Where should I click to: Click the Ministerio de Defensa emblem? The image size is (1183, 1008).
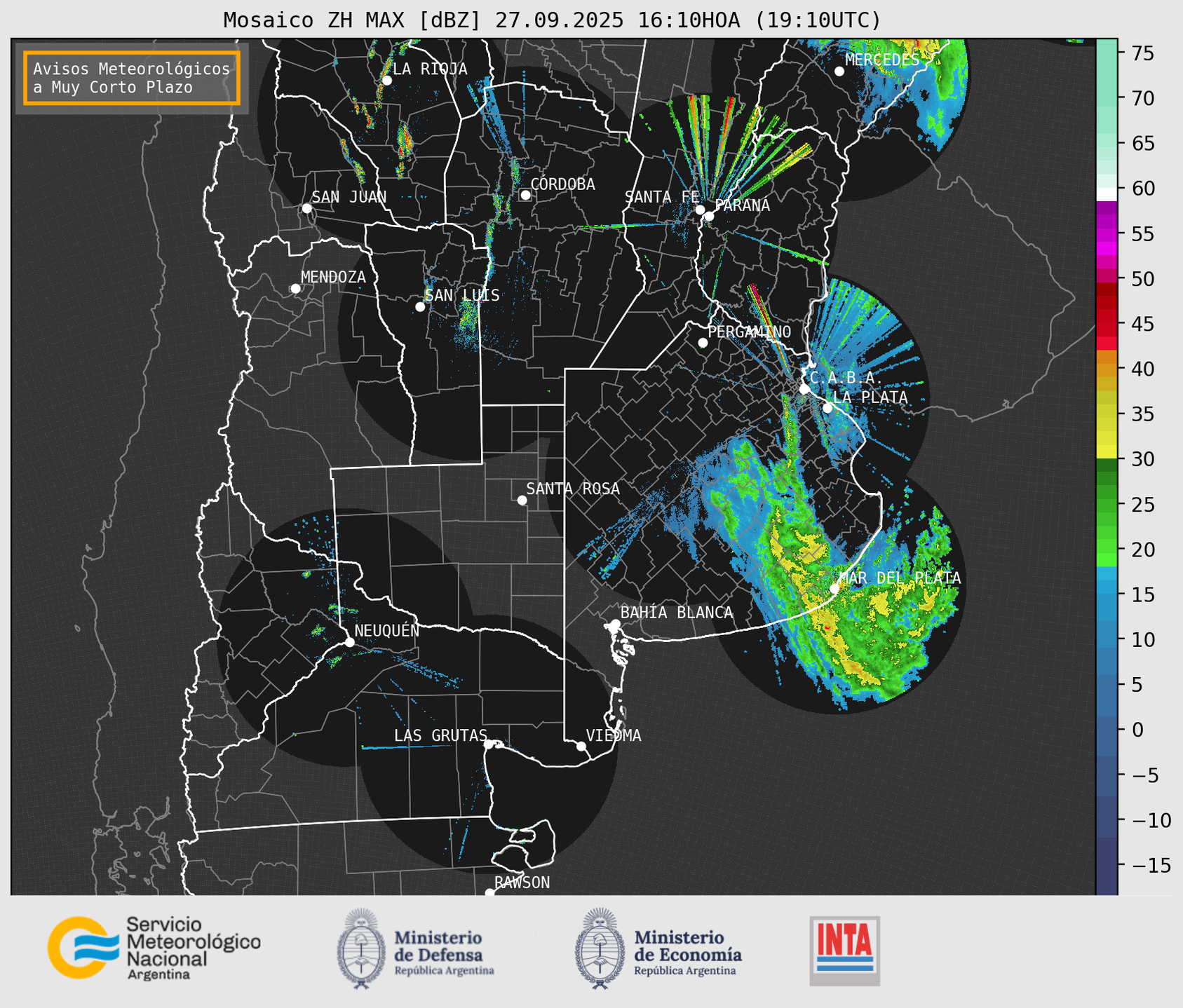click(x=361, y=948)
